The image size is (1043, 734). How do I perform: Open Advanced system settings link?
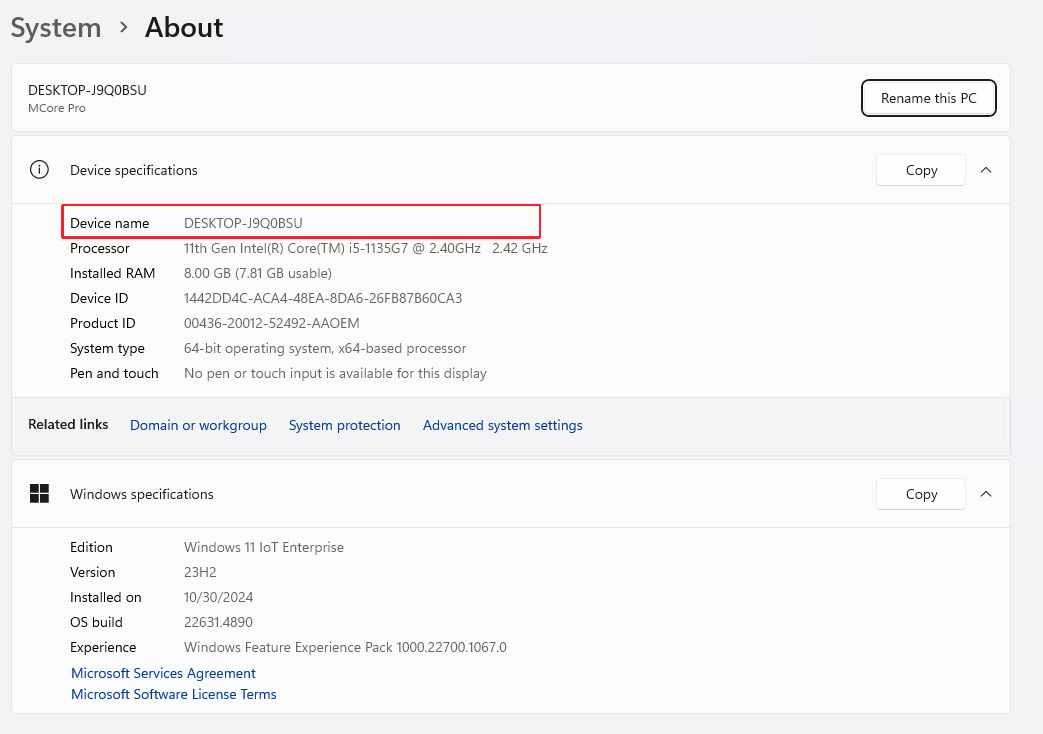[x=503, y=425]
